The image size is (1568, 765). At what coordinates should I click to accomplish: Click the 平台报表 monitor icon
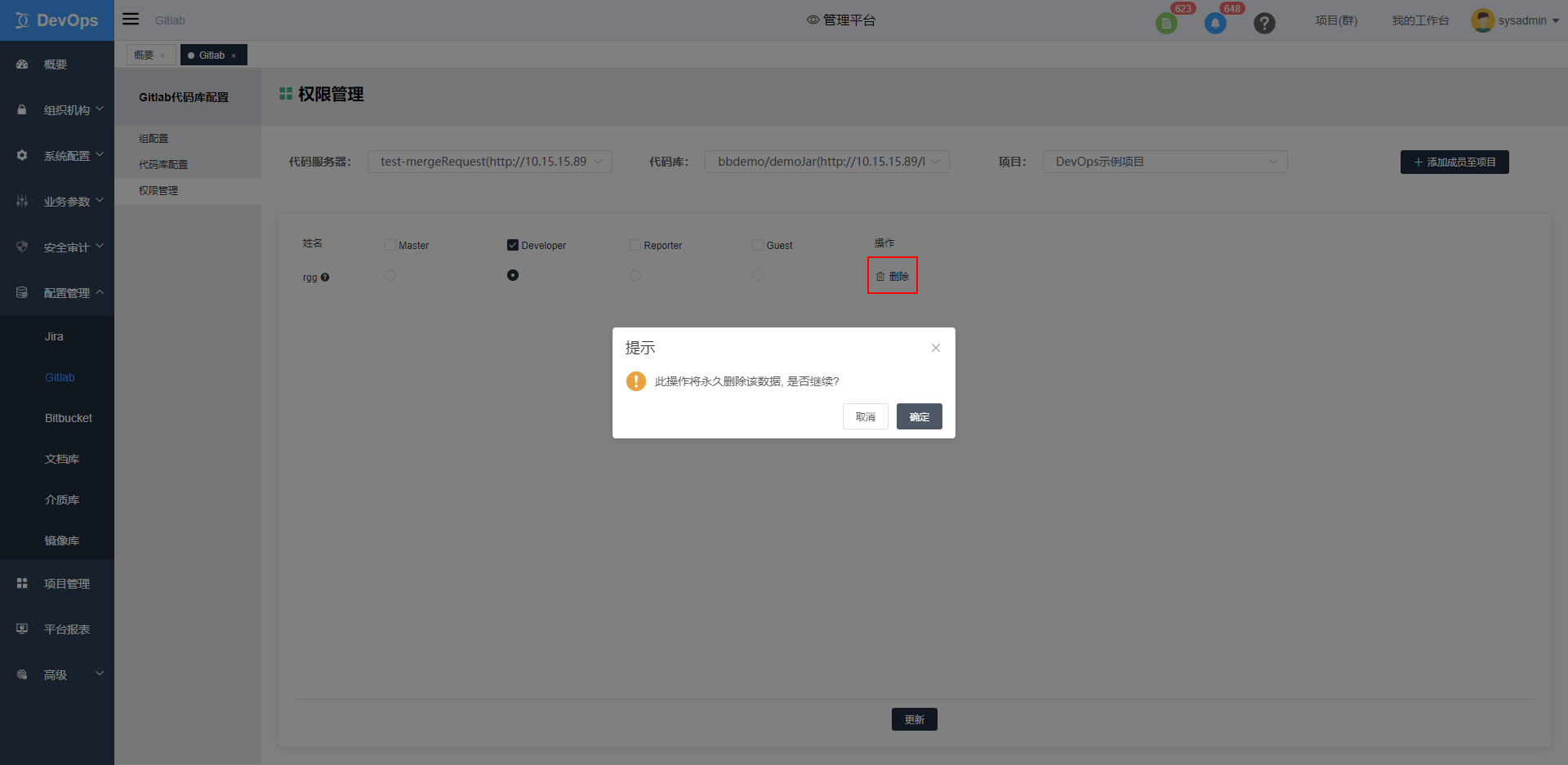(22, 629)
